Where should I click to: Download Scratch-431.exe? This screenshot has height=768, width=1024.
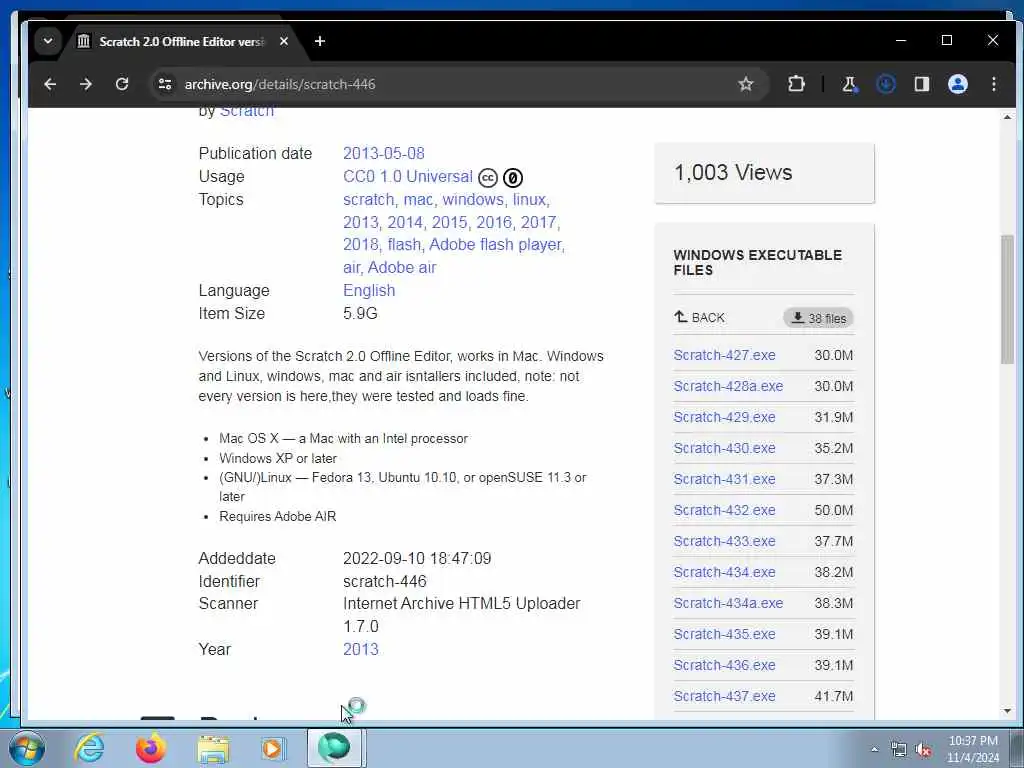(x=724, y=479)
